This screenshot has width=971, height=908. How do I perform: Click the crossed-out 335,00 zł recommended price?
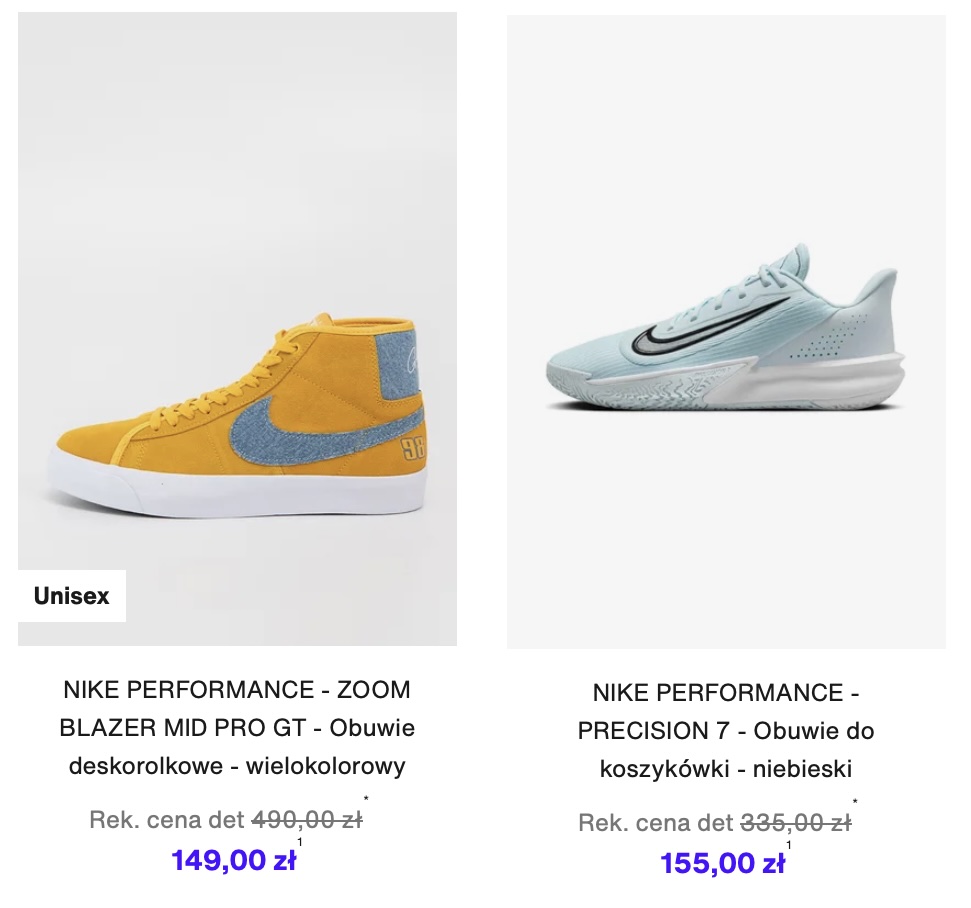[x=796, y=823]
